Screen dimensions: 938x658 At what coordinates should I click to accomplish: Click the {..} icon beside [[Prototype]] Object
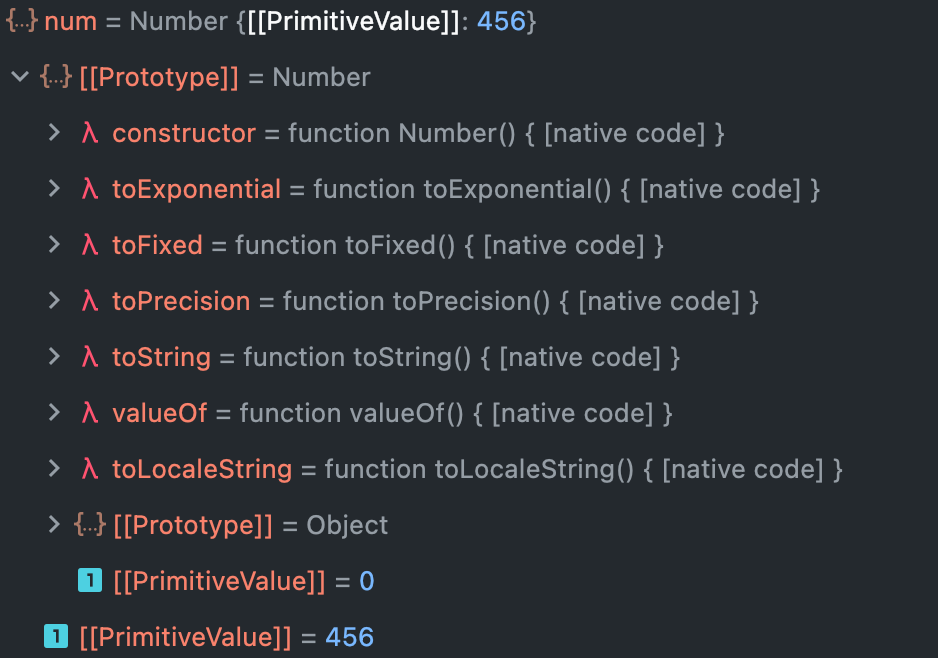pyautogui.click(x=89, y=525)
